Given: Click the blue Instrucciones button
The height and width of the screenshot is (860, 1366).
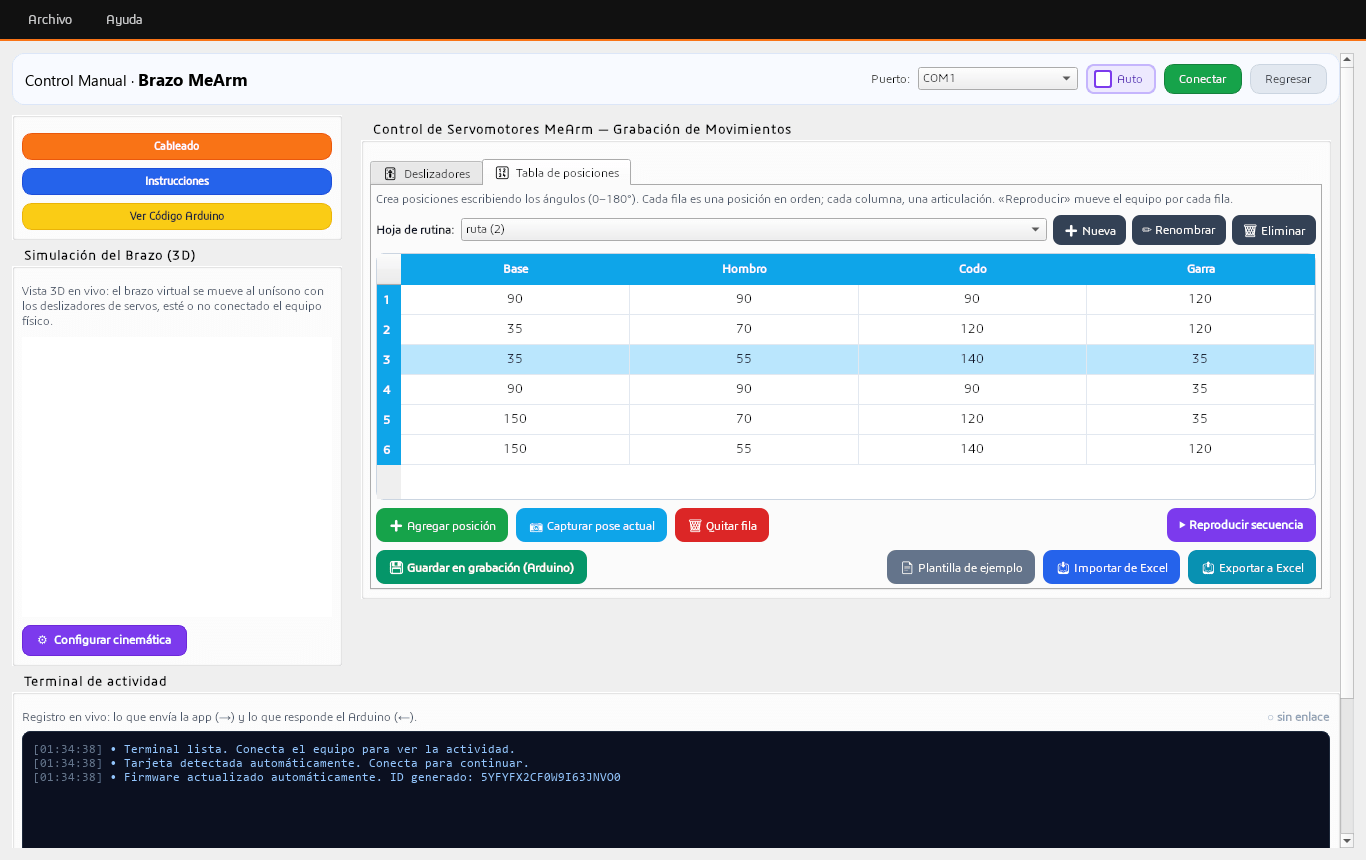Looking at the screenshot, I should pyautogui.click(x=177, y=181).
